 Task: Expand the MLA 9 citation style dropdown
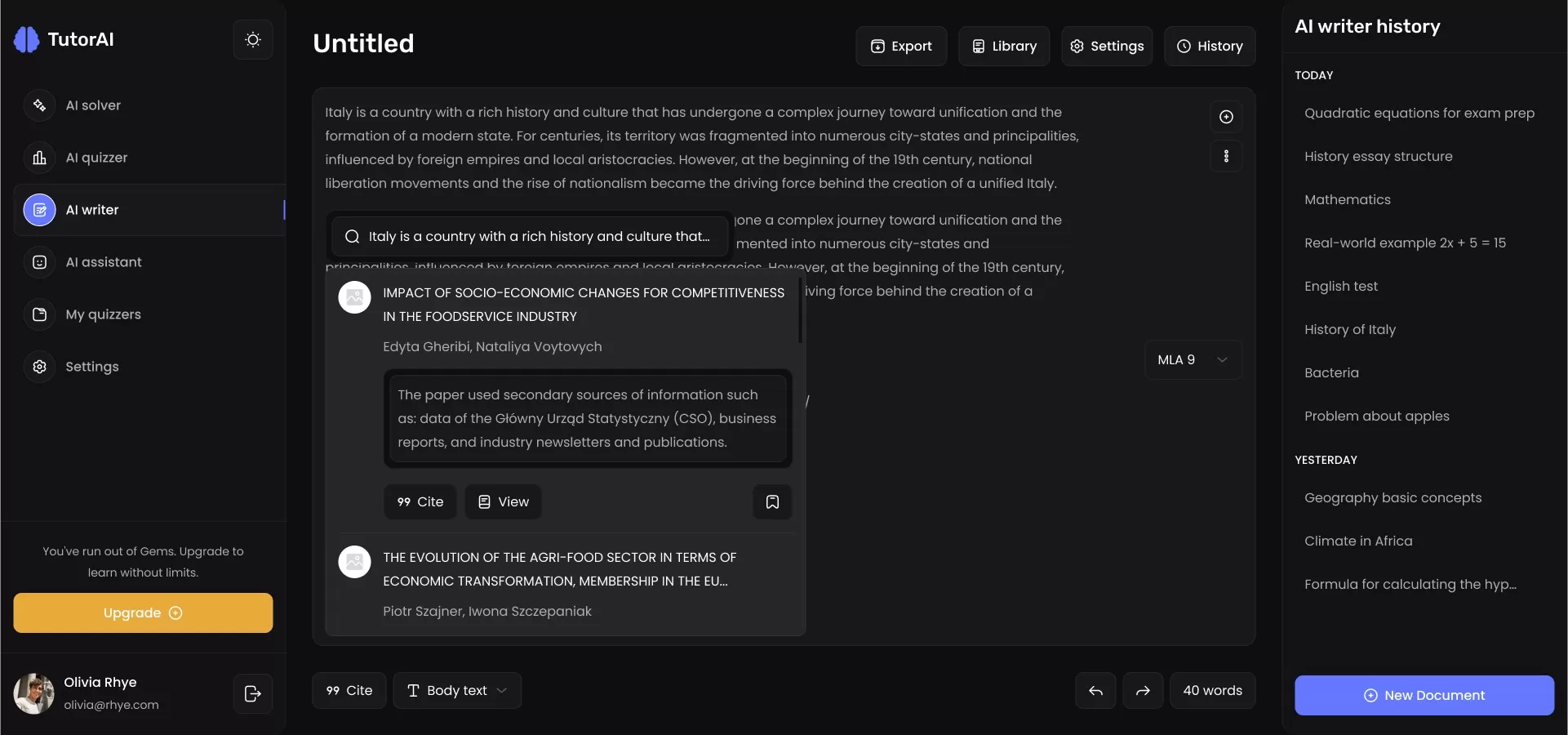coord(1193,360)
